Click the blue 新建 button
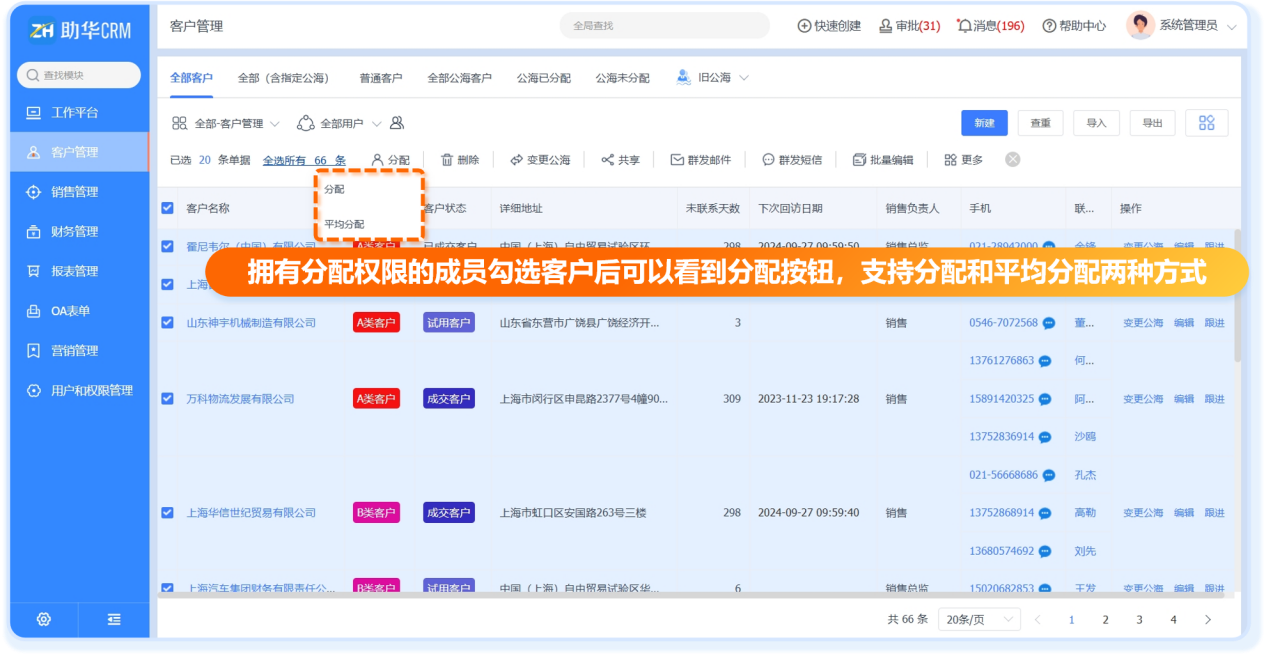The height and width of the screenshot is (656, 1266). pyautogui.click(x=984, y=123)
